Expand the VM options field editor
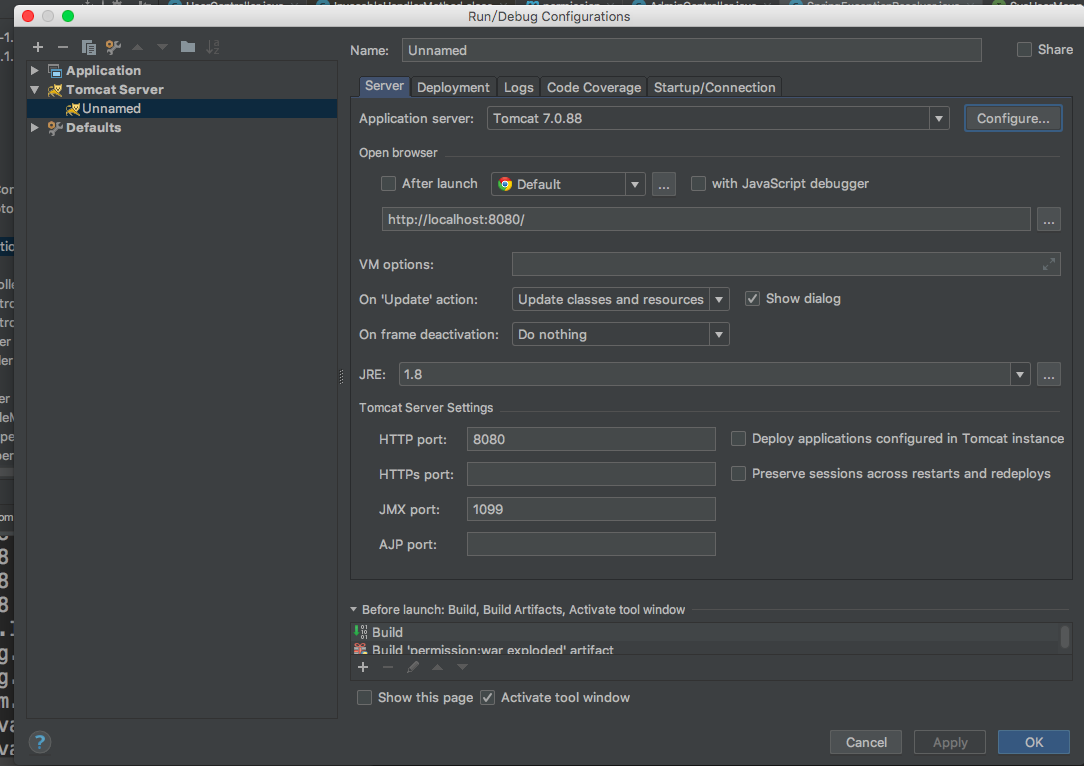 click(1049, 265)
